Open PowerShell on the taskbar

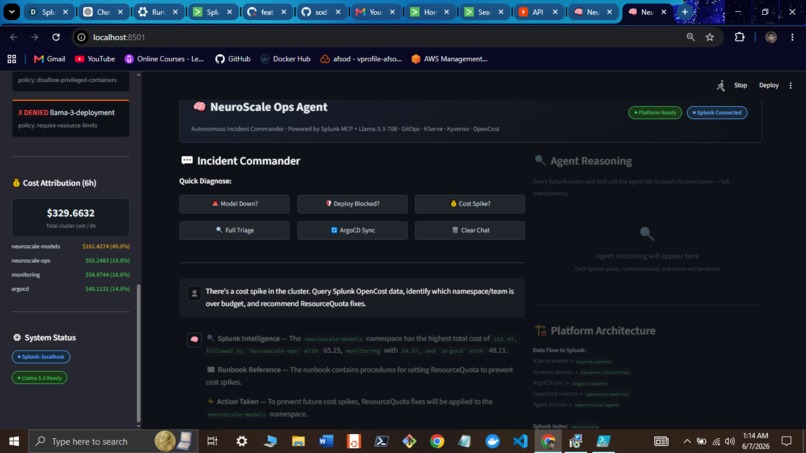pos(381,441)
